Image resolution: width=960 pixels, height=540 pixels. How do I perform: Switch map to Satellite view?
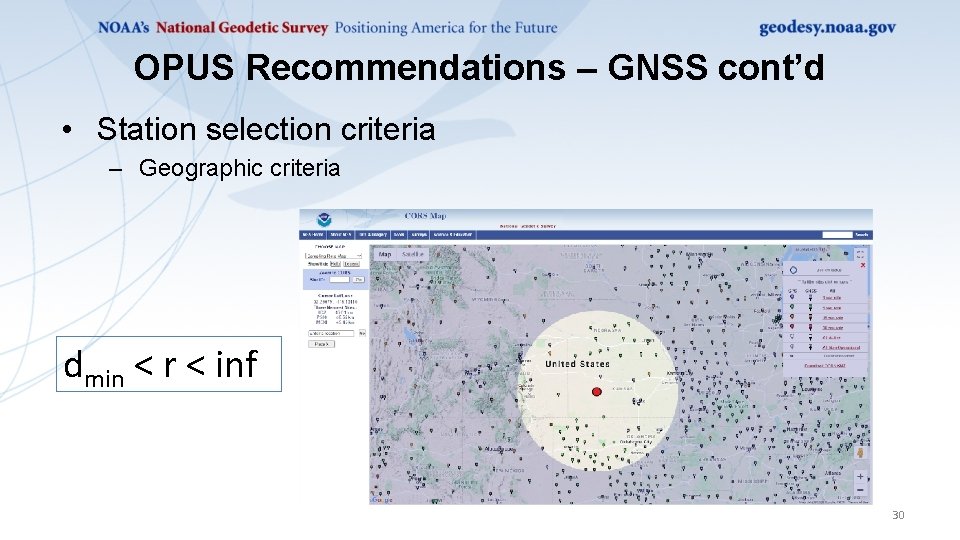click(413, 254)
